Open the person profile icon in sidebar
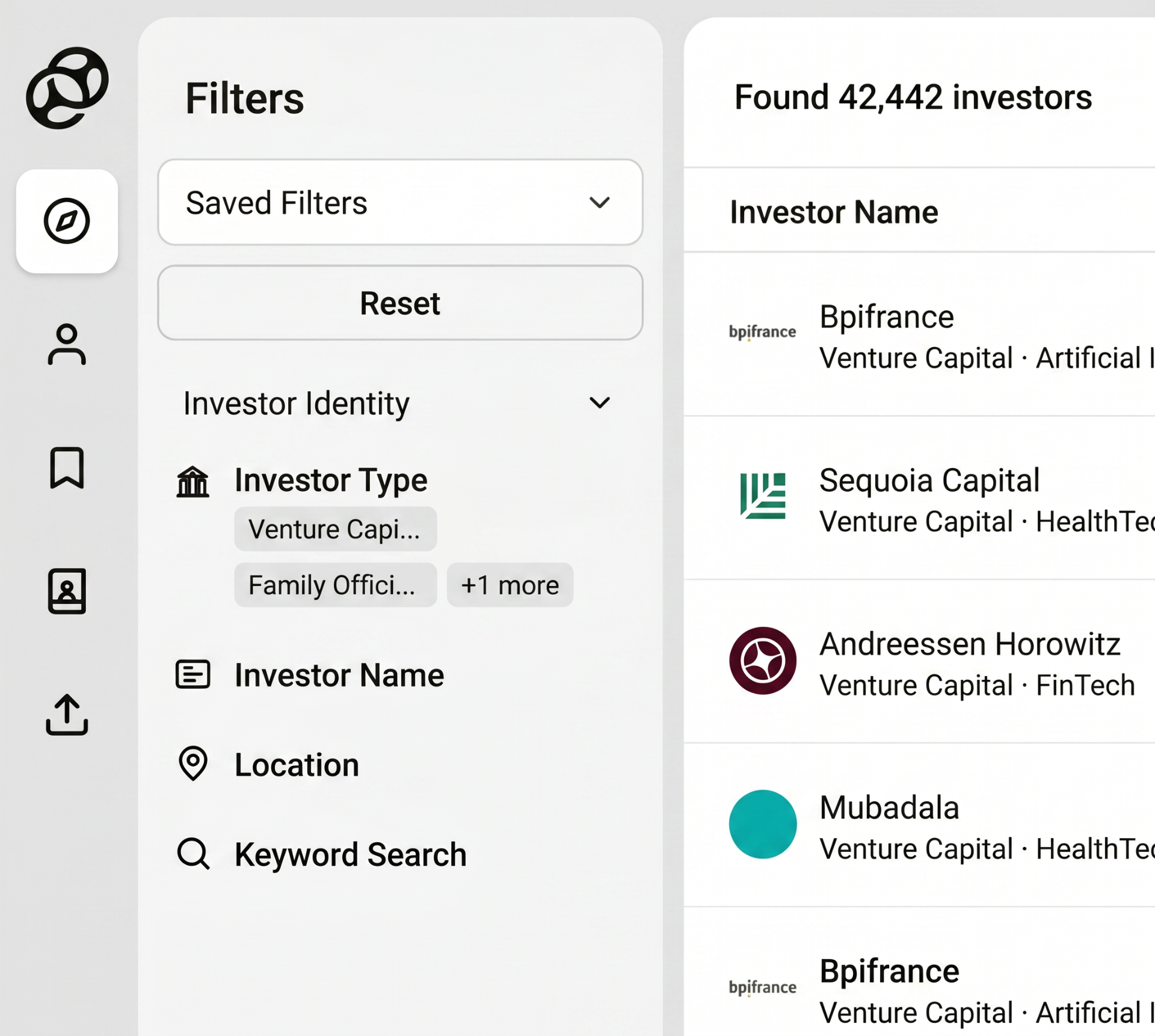 [x=67, y=344]
